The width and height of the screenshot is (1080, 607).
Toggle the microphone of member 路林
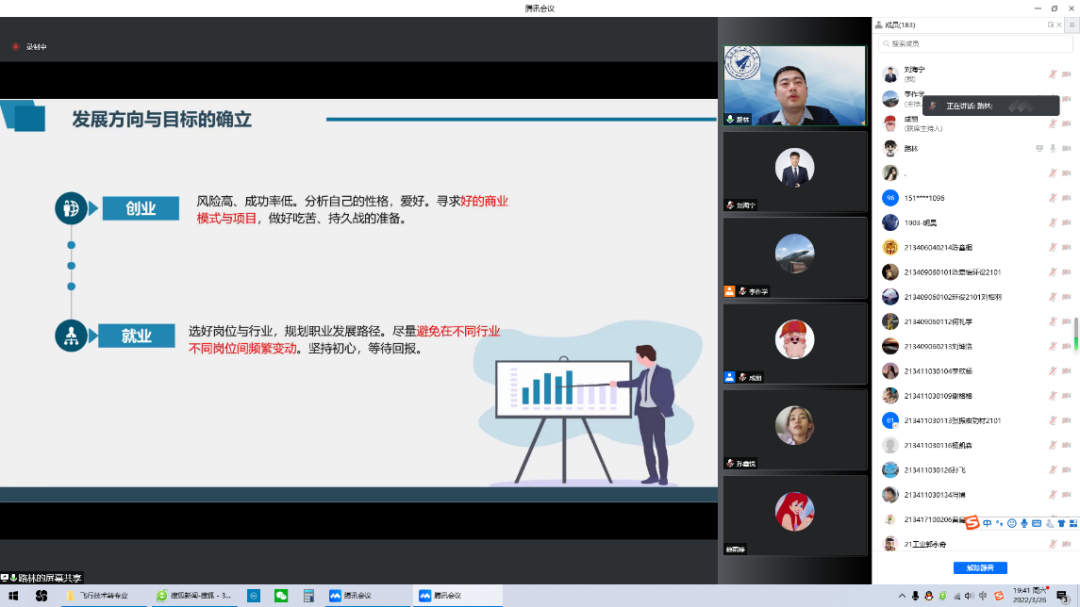1052,148
